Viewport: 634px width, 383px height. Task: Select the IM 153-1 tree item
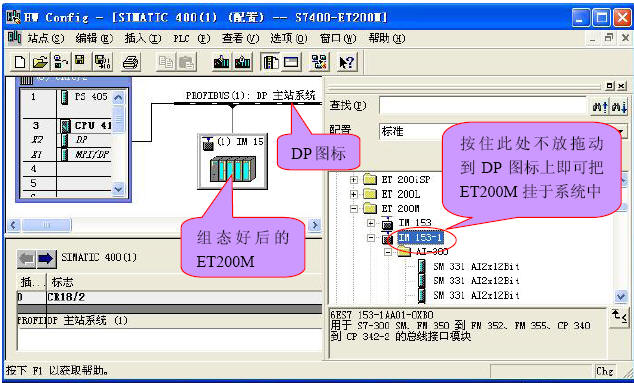[x=420, y=238]
